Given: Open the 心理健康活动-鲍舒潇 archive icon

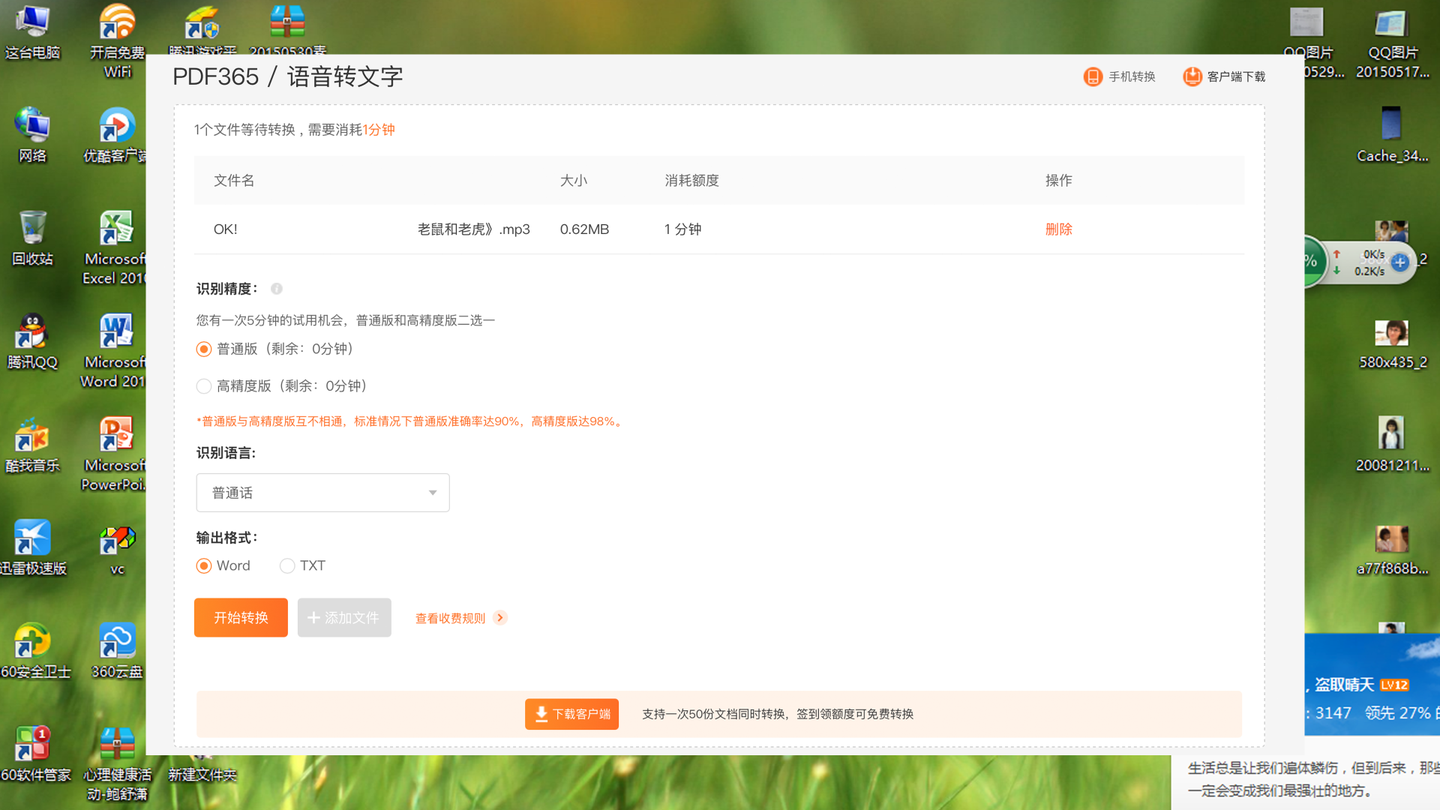Looking at the screenshot, I should coord(117,764).
